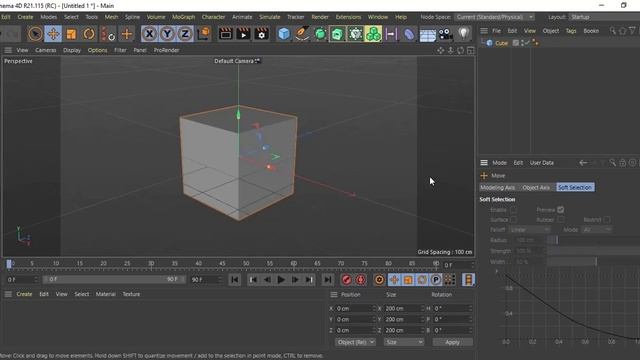This screenshot has width=640, height=360.
Task: Click Attribute Manager lock icon
Action: coord(622,163)
